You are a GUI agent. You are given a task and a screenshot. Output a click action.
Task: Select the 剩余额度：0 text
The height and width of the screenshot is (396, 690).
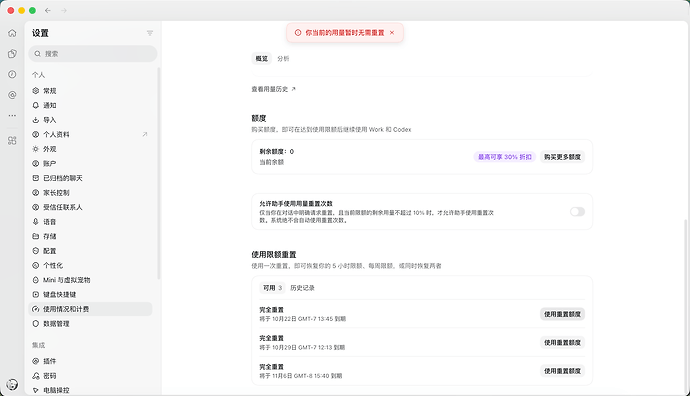[x=276, y=151]
